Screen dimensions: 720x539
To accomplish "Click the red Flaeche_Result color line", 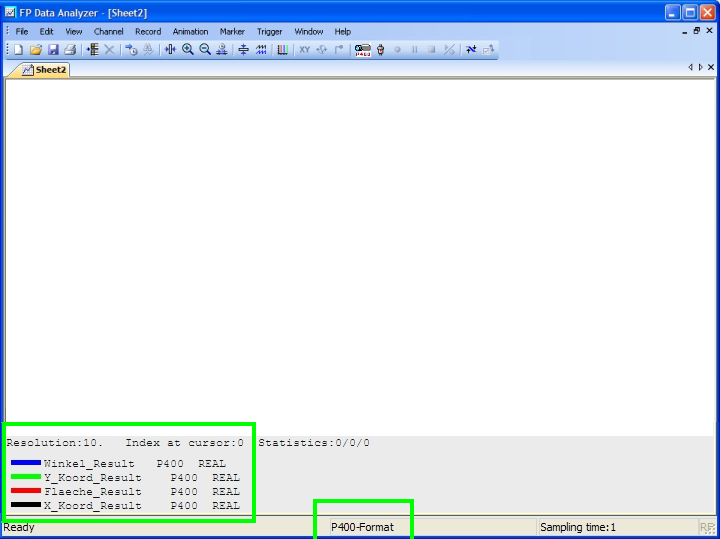I will click(x=26, y=491).
